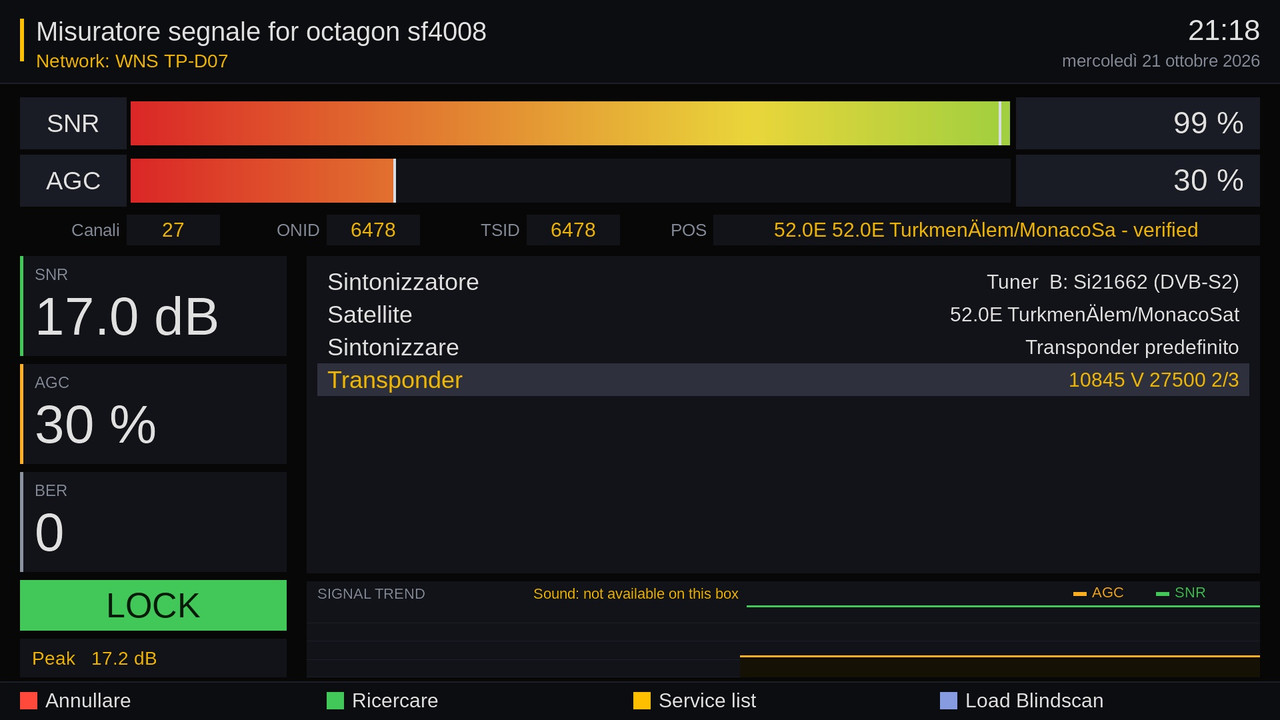Click the POS orbital position value
The height and width of the screenshot is (720, 1280).
[986, 230]
